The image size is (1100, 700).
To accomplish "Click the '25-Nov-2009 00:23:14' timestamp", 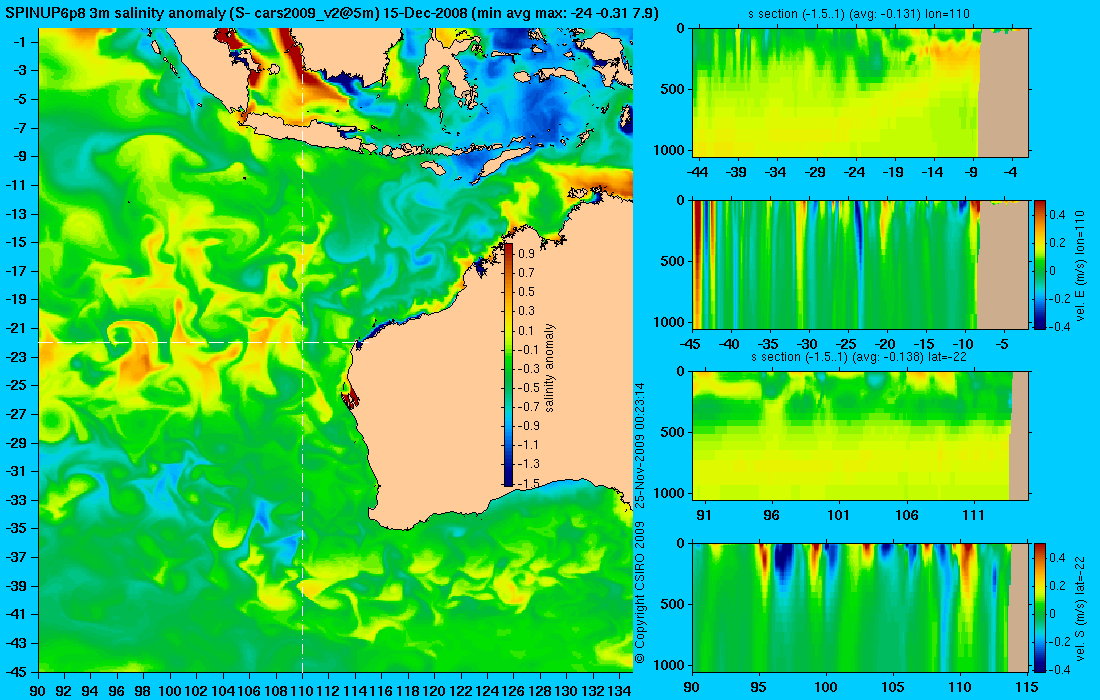I will [x=639, y=445].
